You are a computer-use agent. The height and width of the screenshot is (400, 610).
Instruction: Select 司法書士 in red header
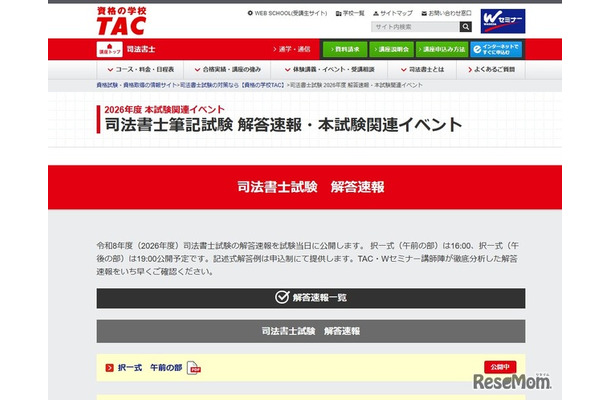pyautogui.click(x=141, y=49)
